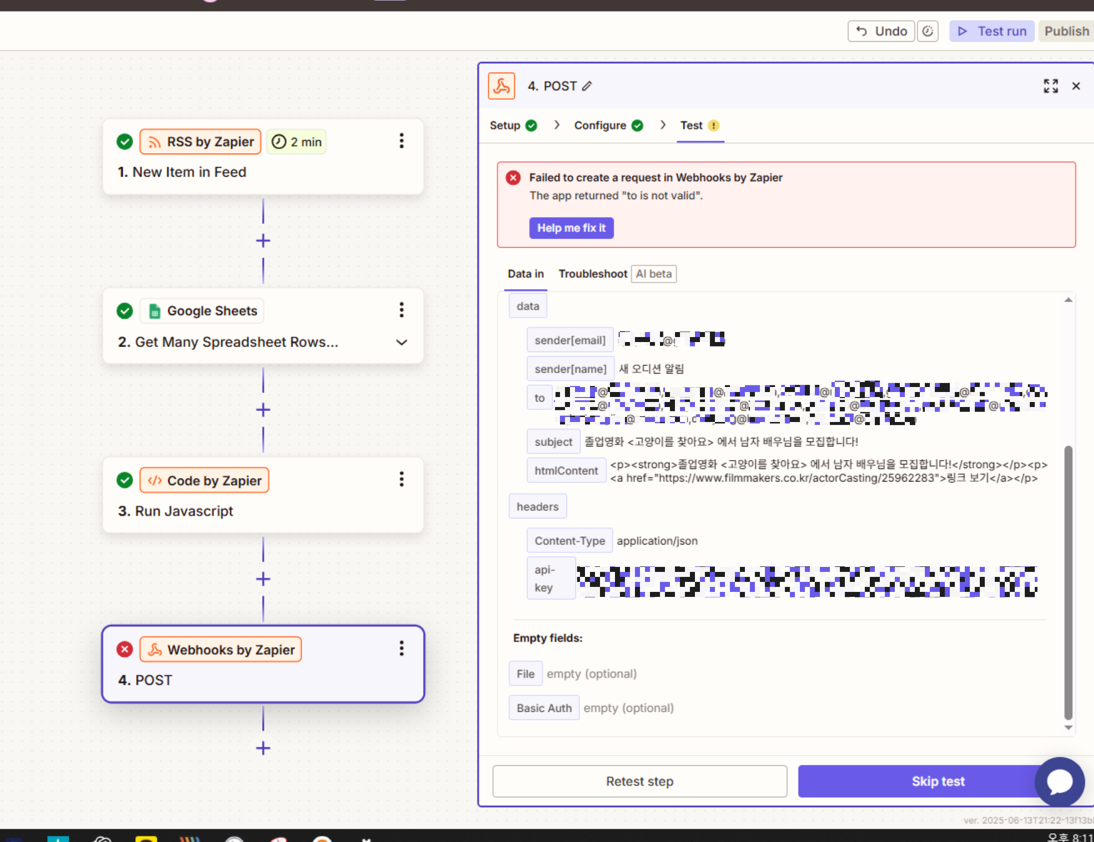Viewport: 1094px width, 842px height.
Task: Click Retest step
Action: [x=640, y=781]
